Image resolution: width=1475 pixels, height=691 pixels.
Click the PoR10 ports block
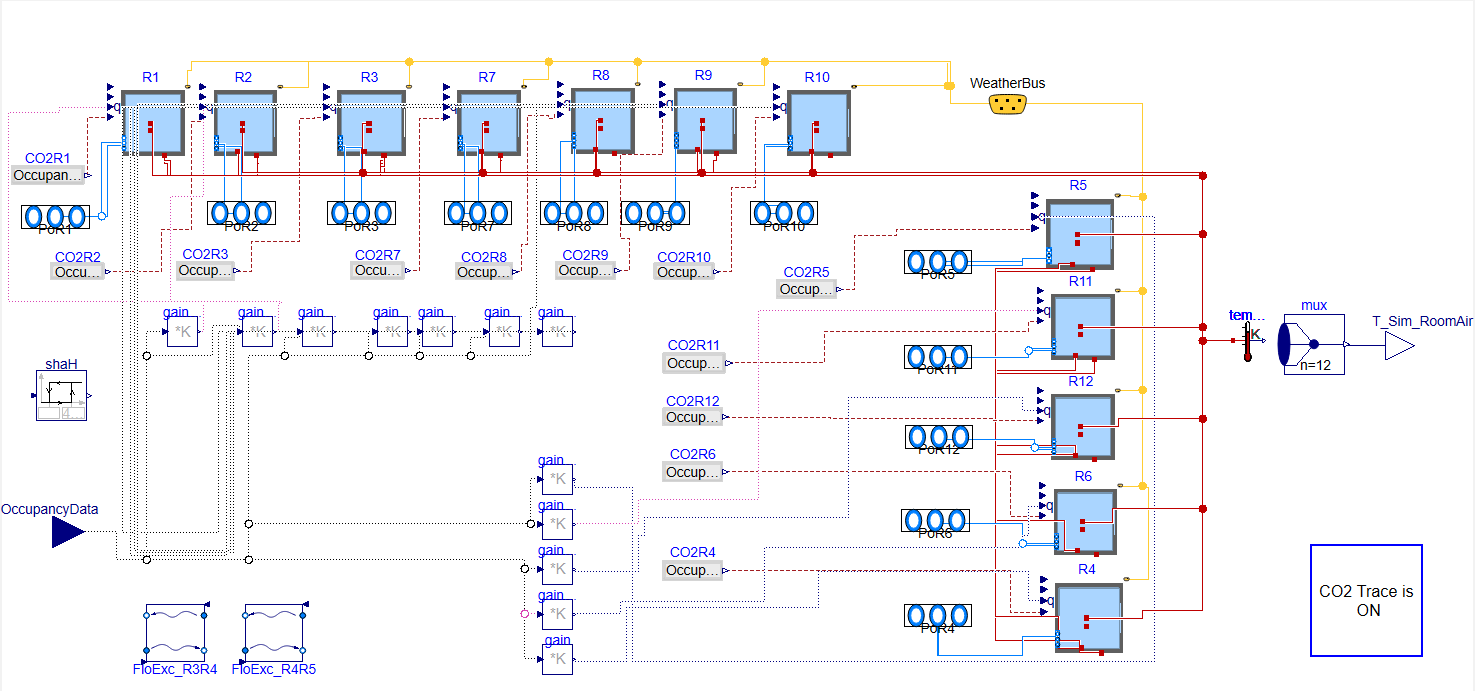(784, 213)
